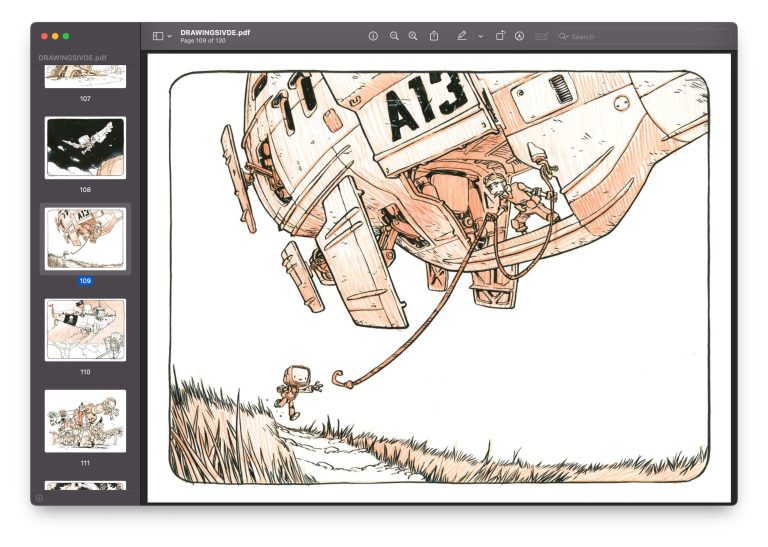Rotate the page with rotate icon
The width and height of the screenshot is (768, 547).
coord(500,36)
